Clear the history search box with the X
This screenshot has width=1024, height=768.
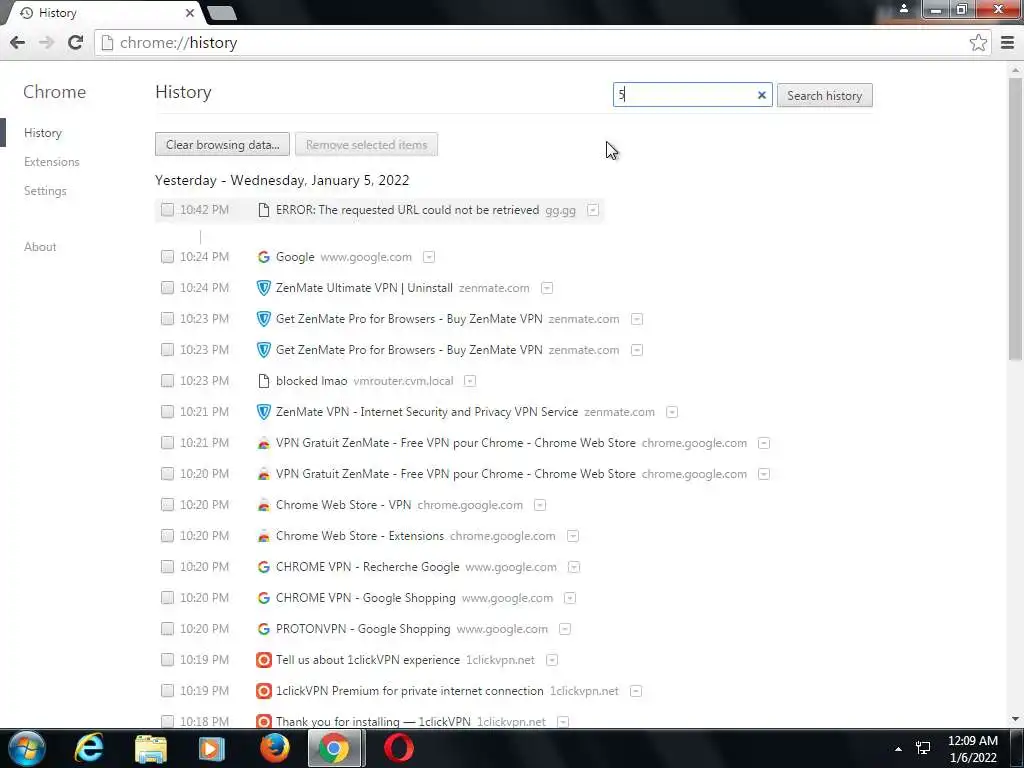click(761, 95)
